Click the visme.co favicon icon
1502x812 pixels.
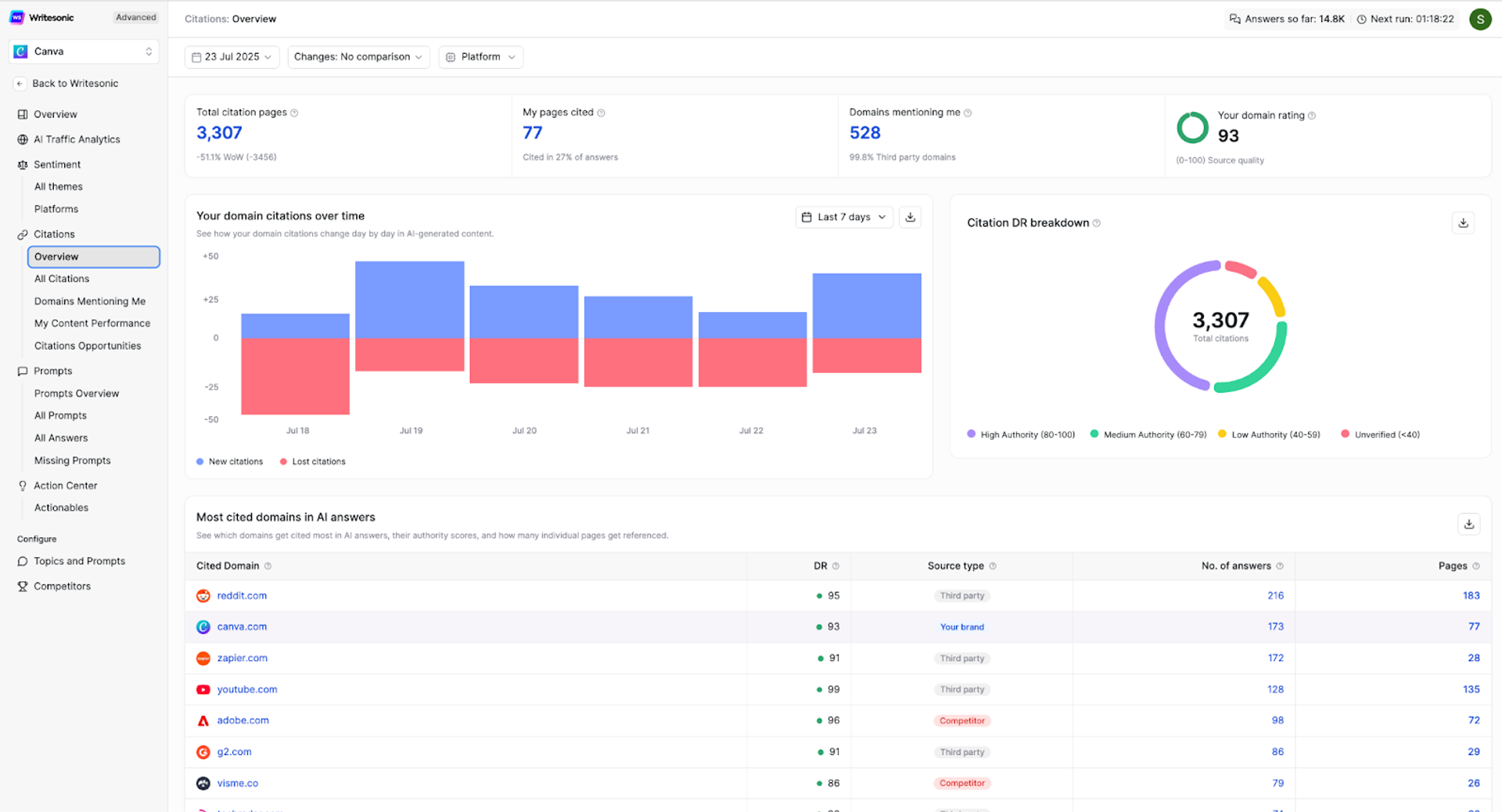pyautogui.click(x=203, y=784)
